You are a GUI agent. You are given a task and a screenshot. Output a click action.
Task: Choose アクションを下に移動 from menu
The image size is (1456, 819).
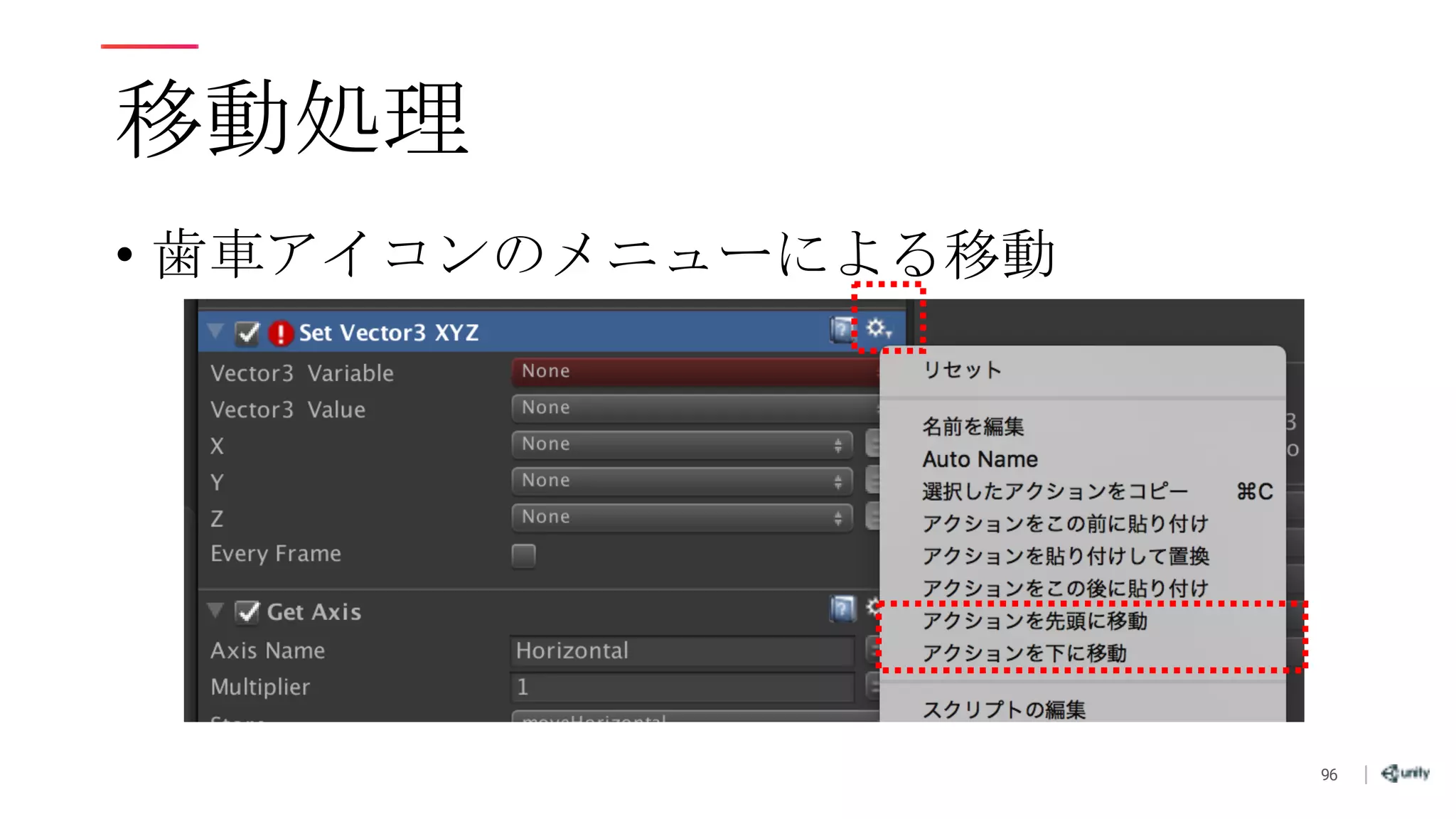click(1024, 653)
